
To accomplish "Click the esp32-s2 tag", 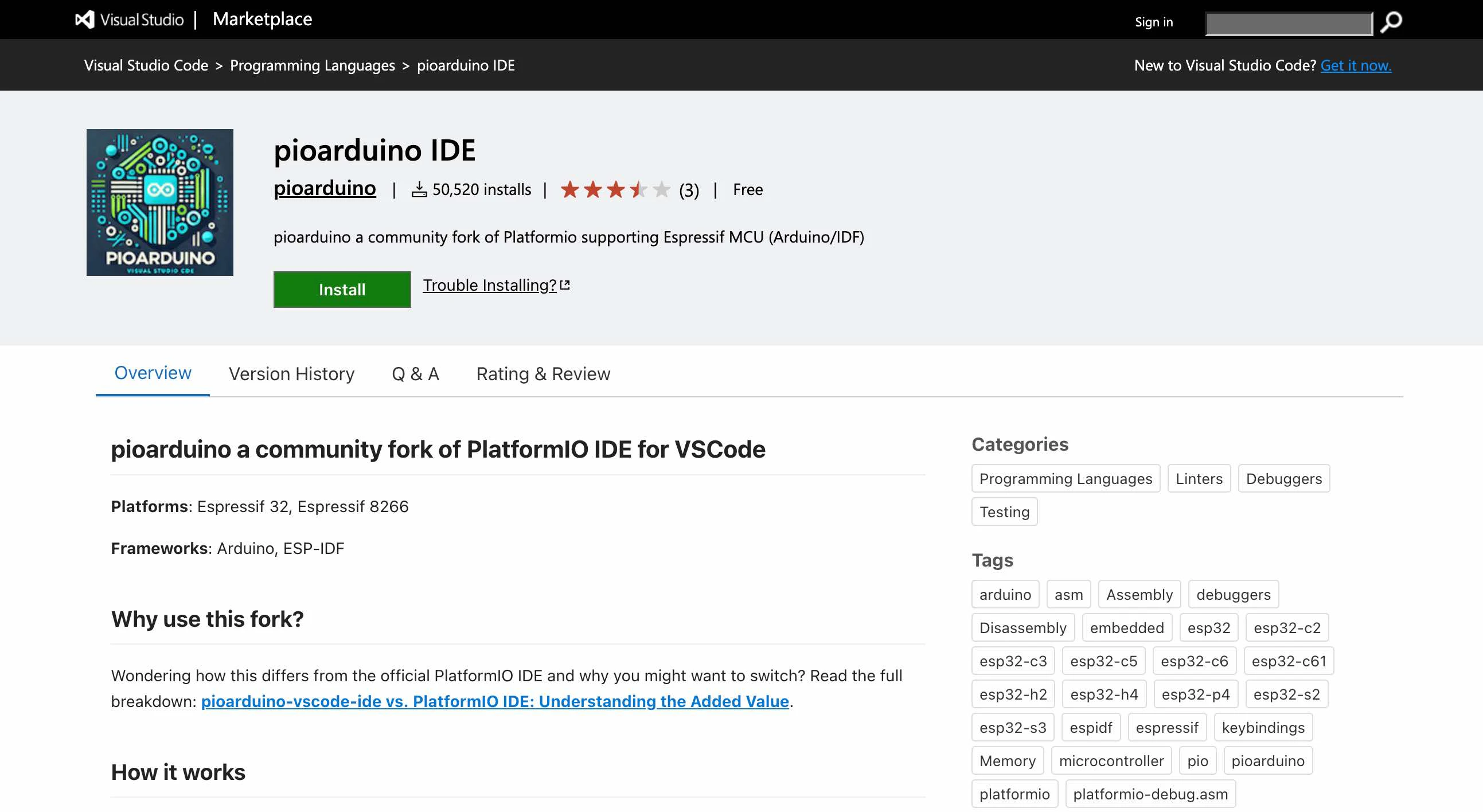I will [x=1287, y=694].
